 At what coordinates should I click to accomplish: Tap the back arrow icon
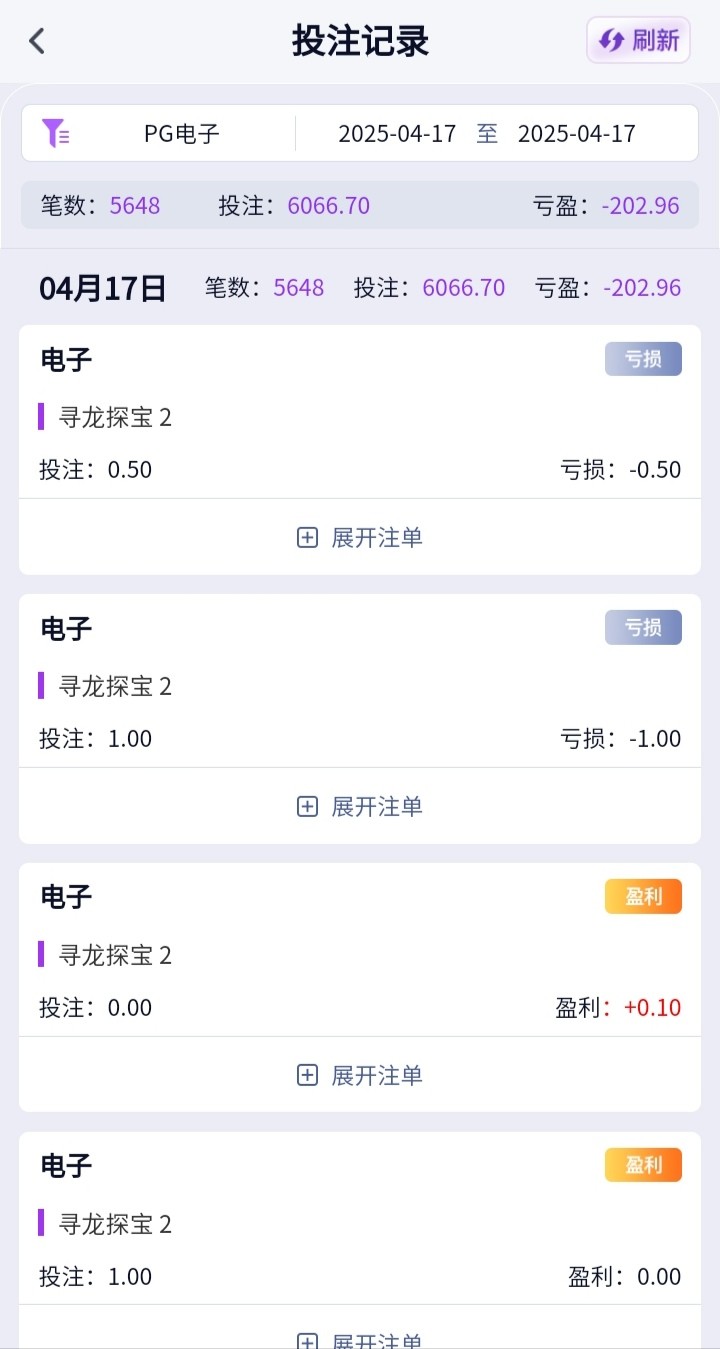tap(37, 41)
